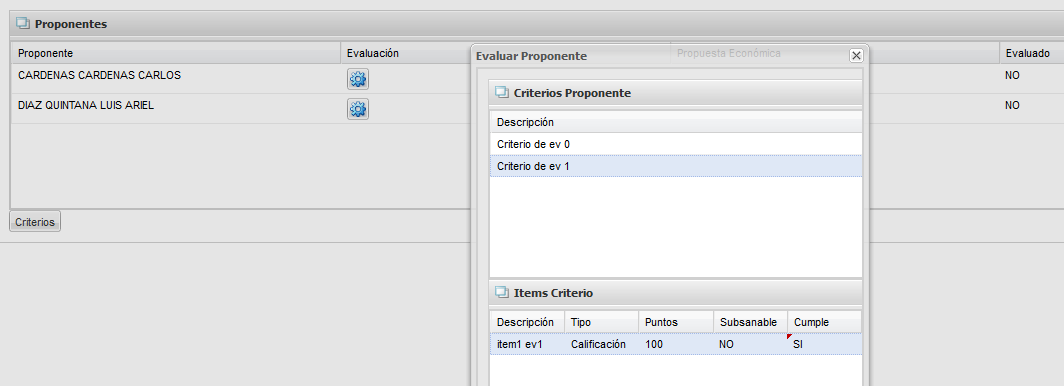This screenshot has height=386, width=1064.
Task: Click the Evaluado column header
Action: coord(1031,53)
